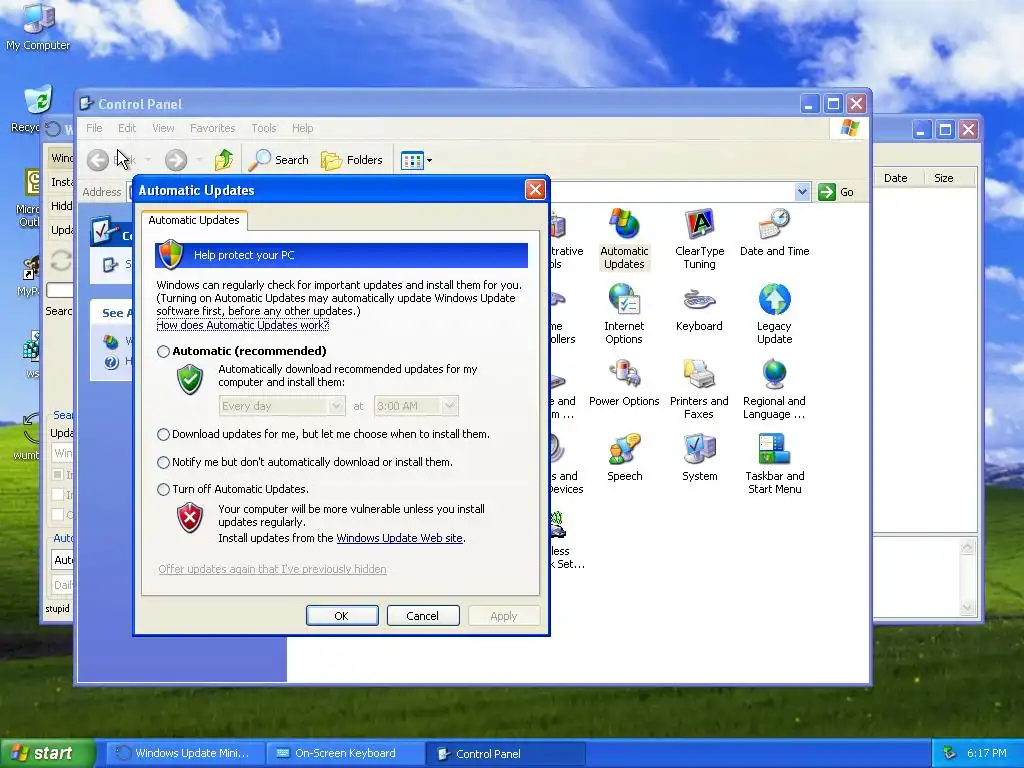Click scrollbar up arrow in back window
The width and height of the screenshot is (1024, 768).
coord(967,547)
